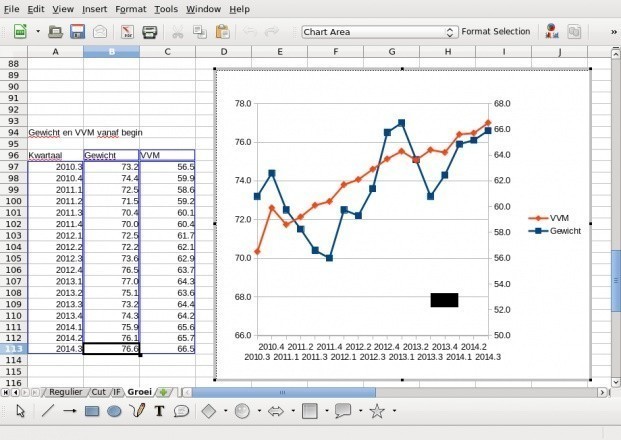Viewport: 621px width, 440px height.
Task: Pick the Line drawing tool
Action: [47, 410]
